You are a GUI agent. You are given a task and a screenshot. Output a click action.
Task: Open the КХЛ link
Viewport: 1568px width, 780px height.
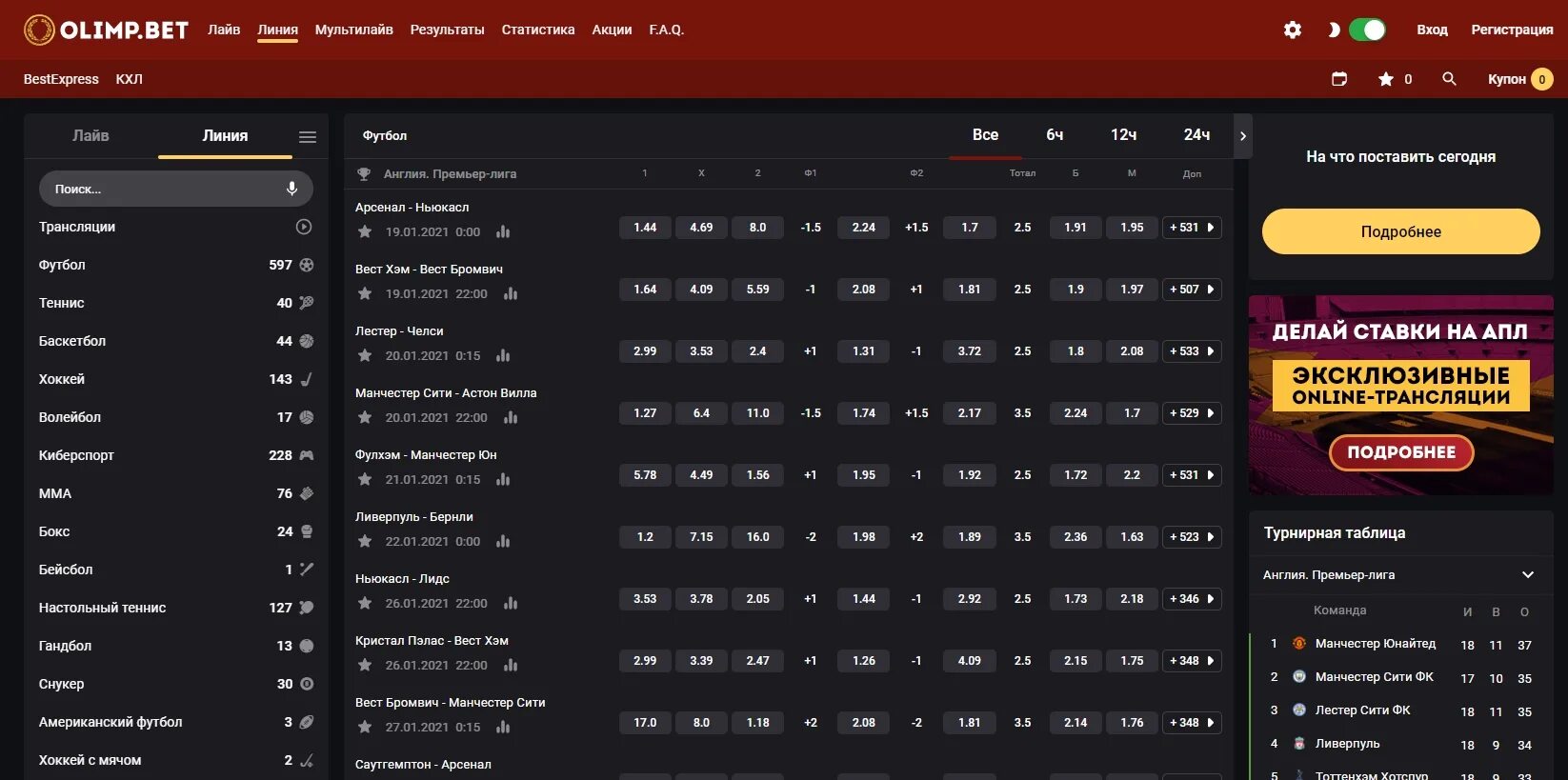pyautogui.click(x=130, y=79)
